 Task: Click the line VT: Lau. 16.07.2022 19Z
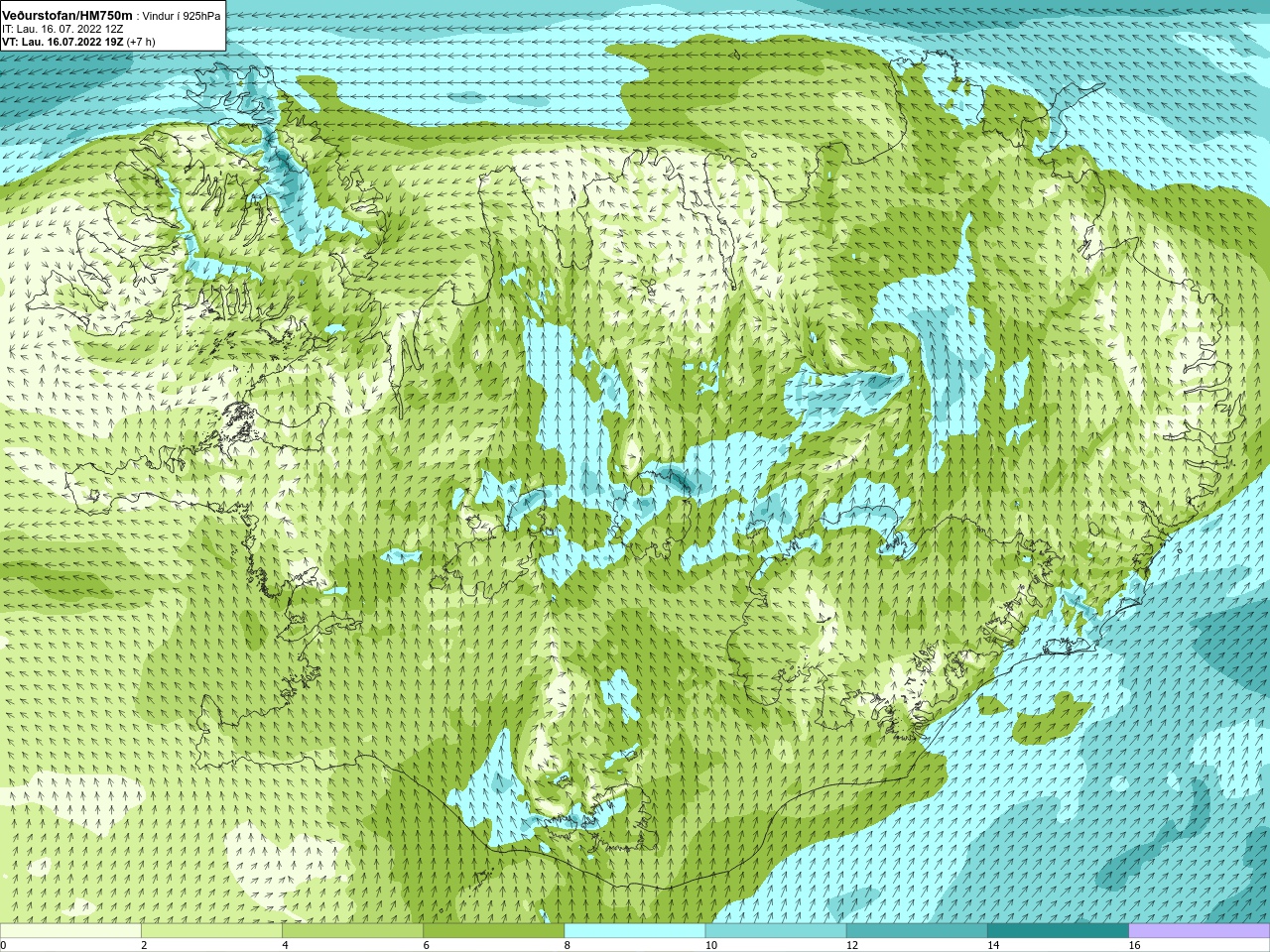tap(63, 43)
